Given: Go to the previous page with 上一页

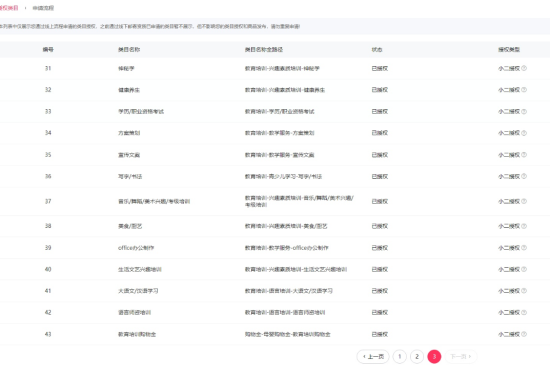Looking at the screenshot, I should 373,357.
